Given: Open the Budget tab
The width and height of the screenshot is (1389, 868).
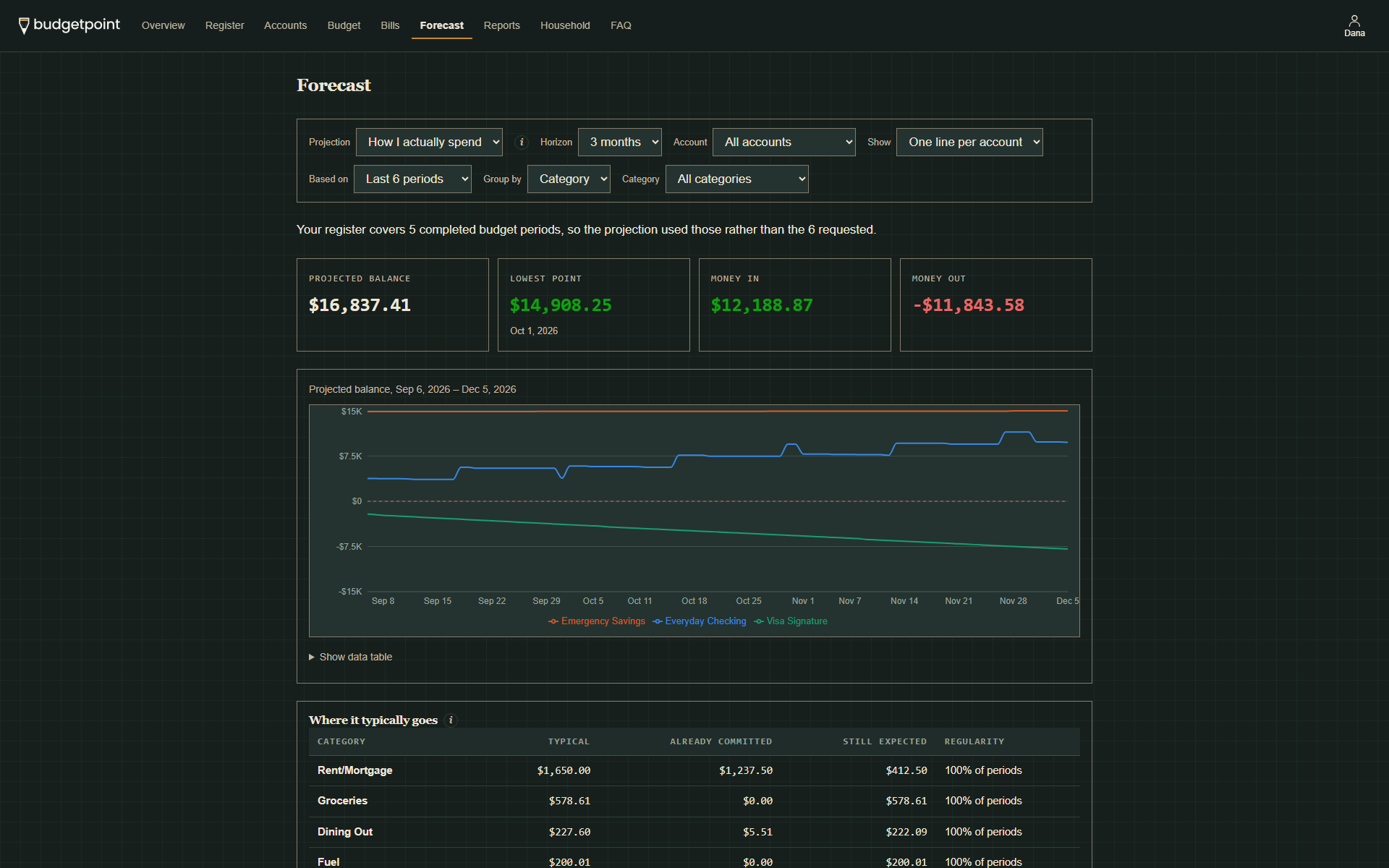Looking at the screenshot, I should (x=344, y=25).
